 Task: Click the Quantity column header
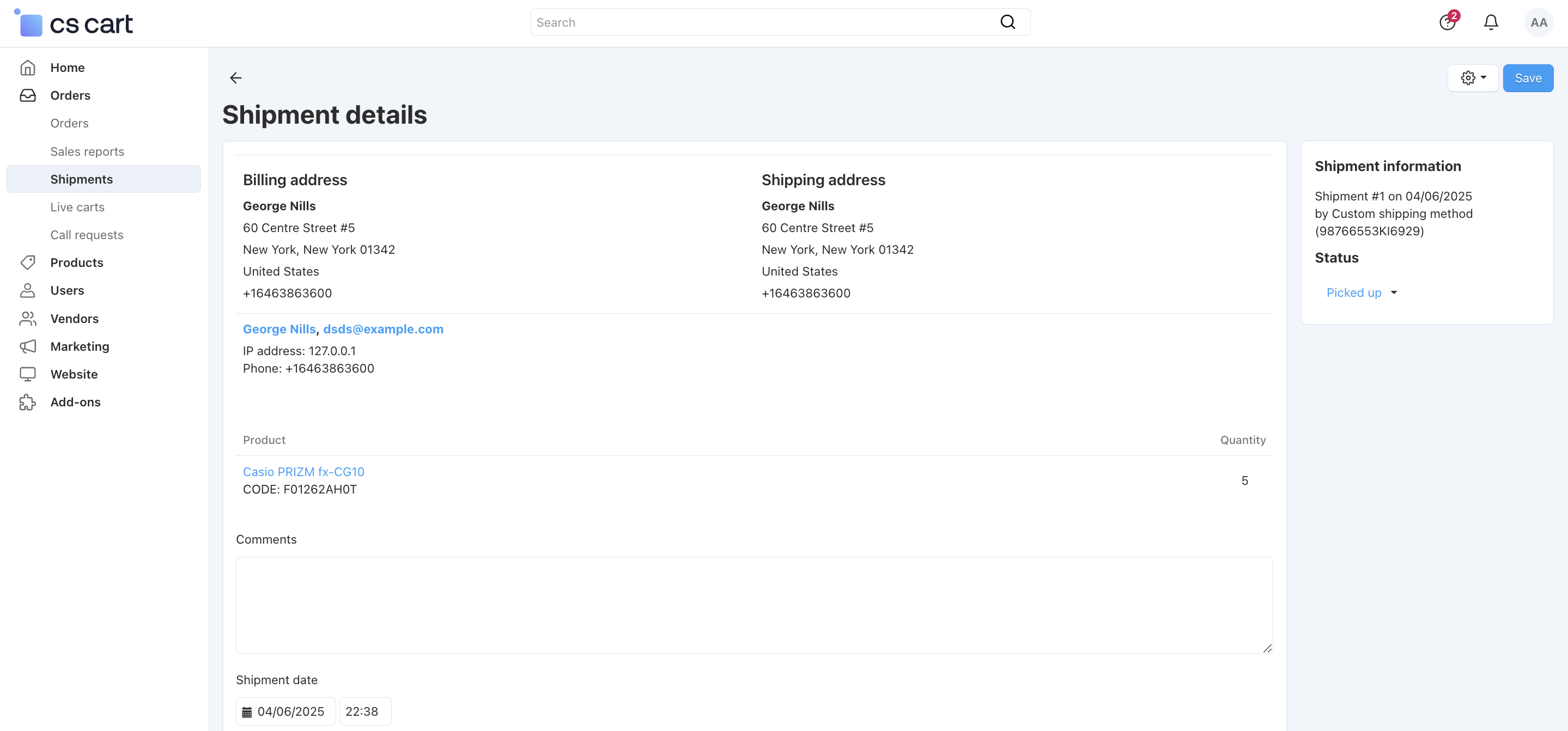1242,440
